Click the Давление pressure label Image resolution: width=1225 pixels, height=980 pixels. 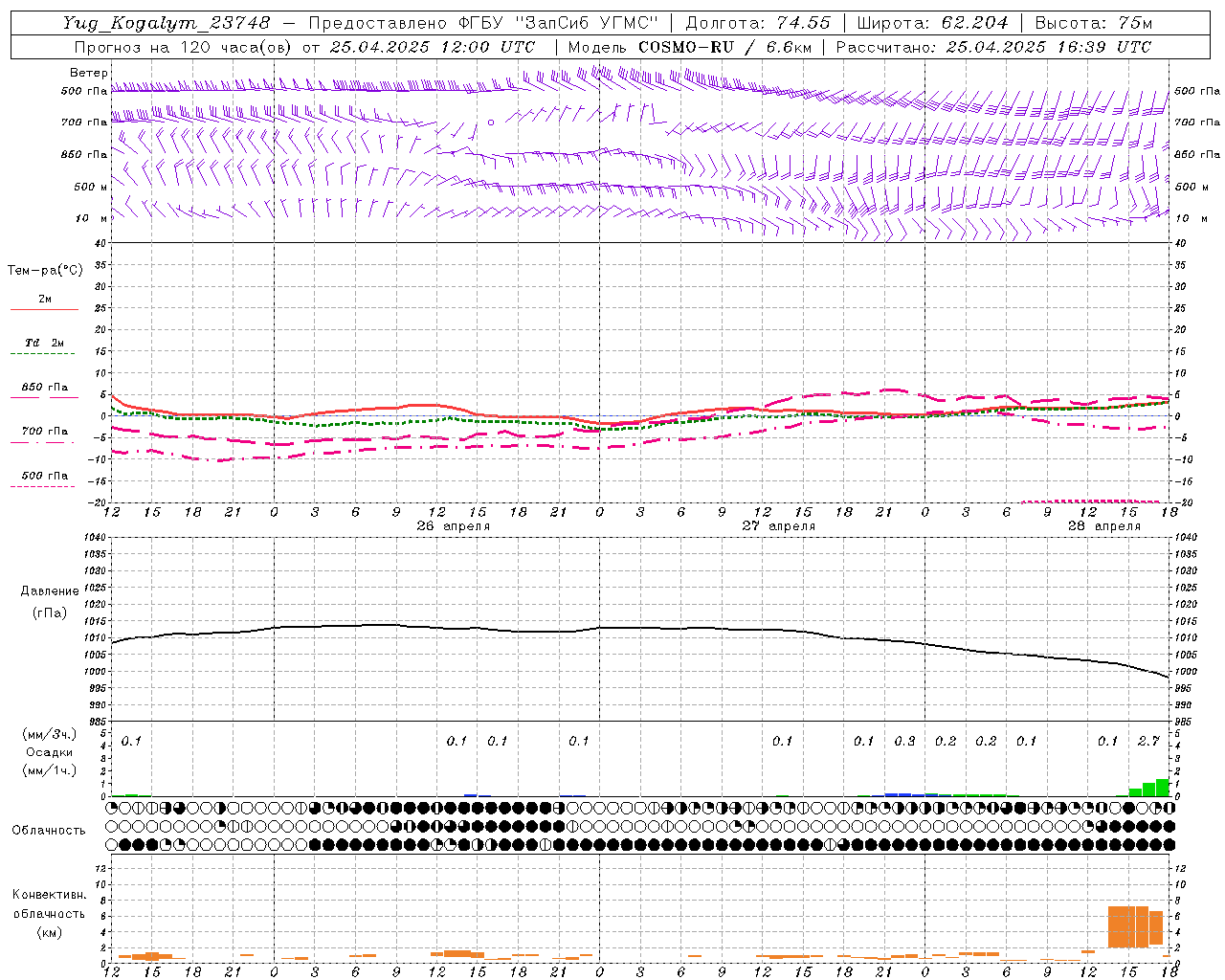50,591
